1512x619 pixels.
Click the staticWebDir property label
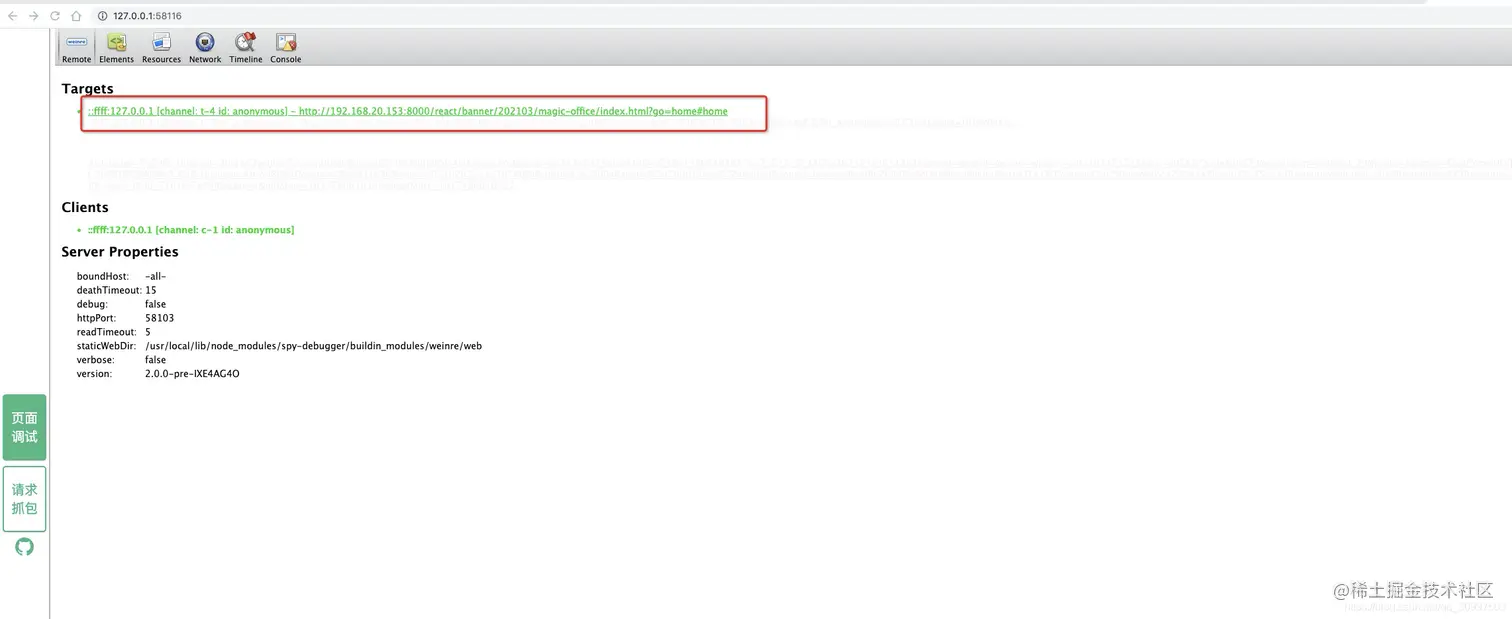coord(107,346)
